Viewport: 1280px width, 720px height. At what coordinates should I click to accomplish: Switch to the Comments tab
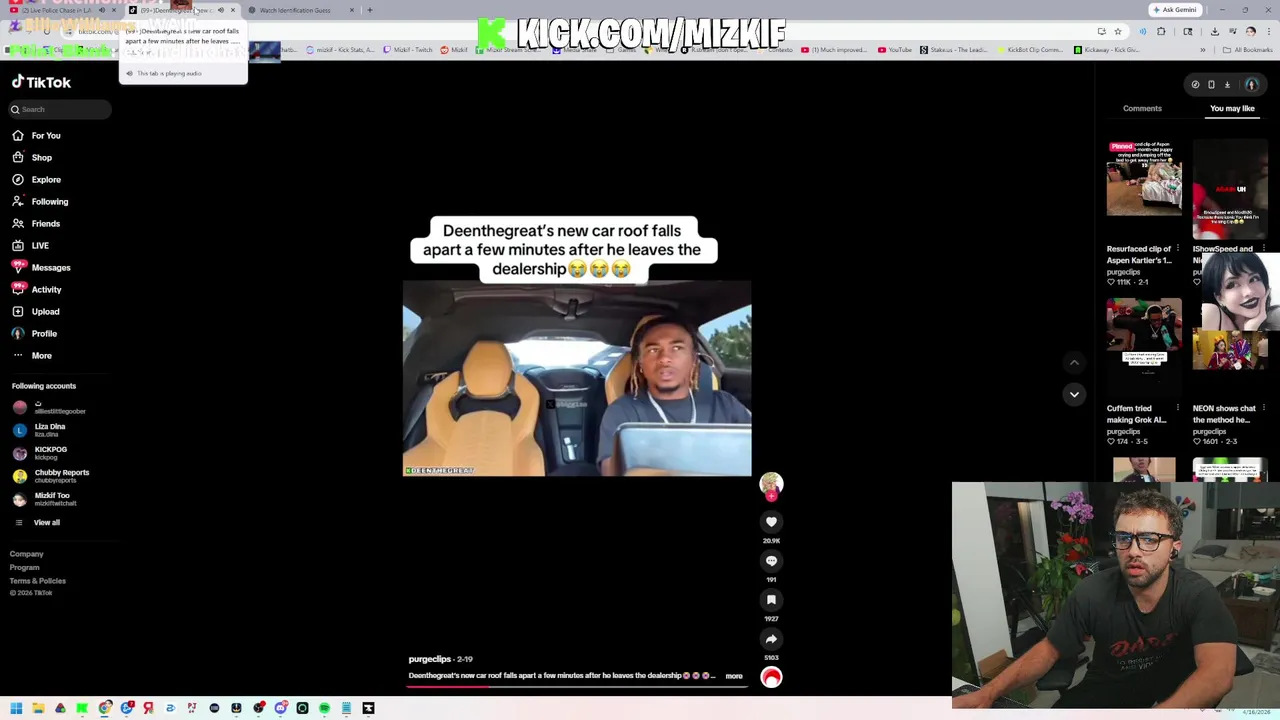tap(1142, 108)
